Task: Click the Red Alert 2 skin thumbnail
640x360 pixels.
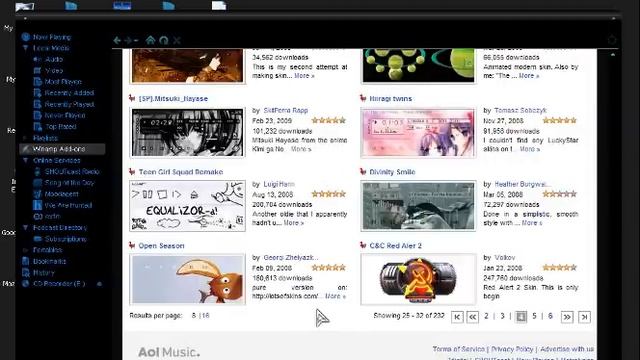Action: coord(418,280)
